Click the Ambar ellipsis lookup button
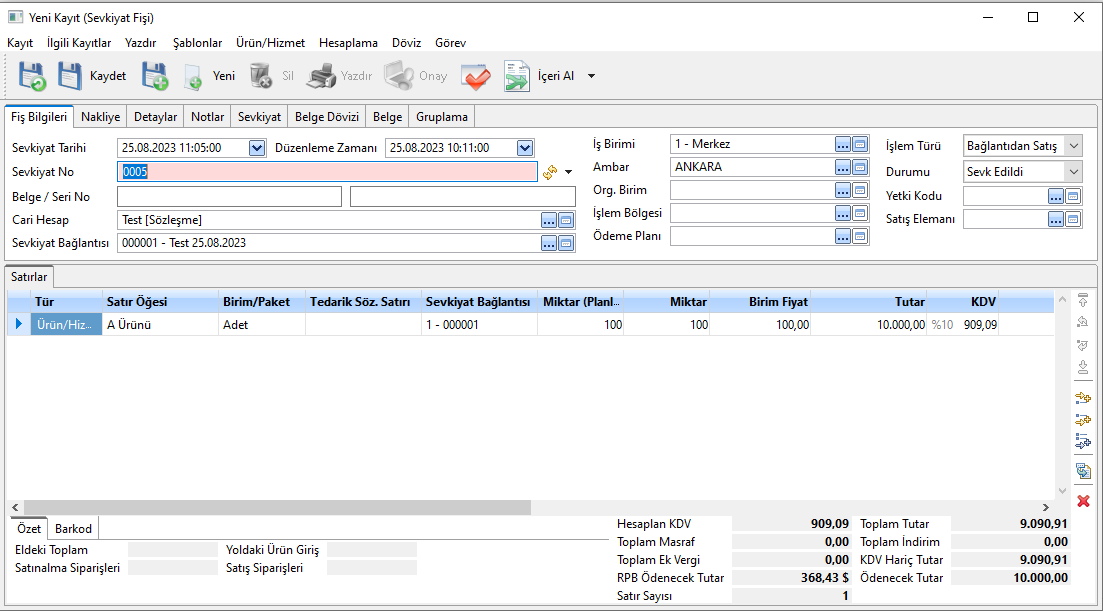This screenshot has width=1103, height=611. (843, 167)
